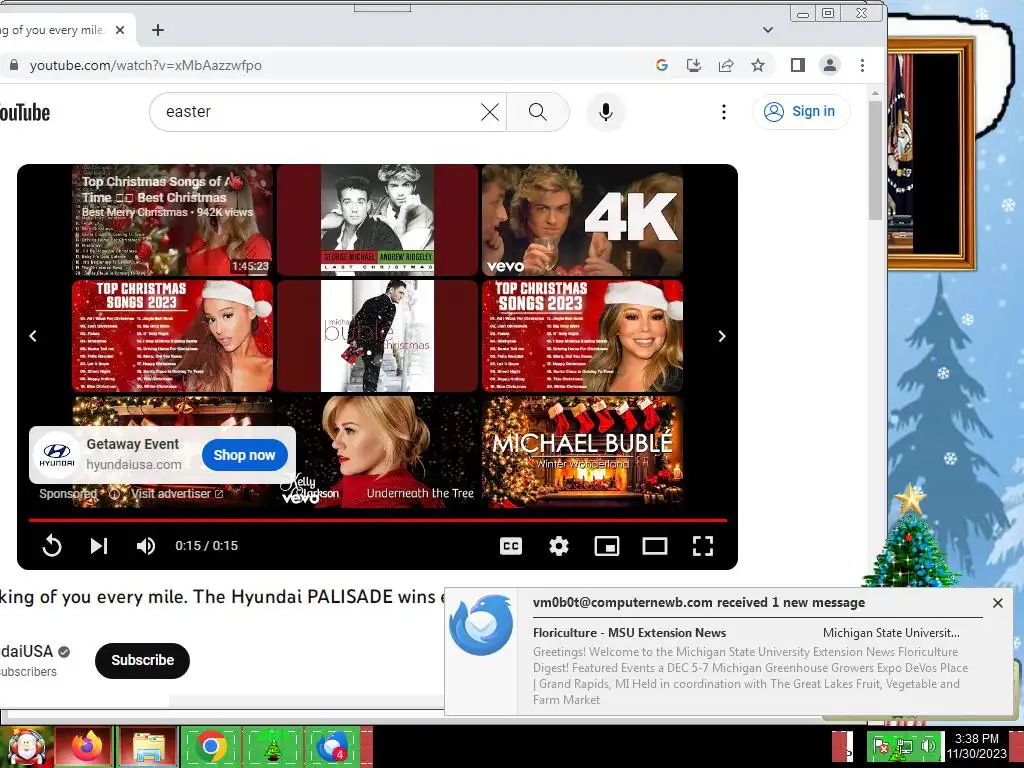
Task: Click the video title text
Action: click(222, 597)
